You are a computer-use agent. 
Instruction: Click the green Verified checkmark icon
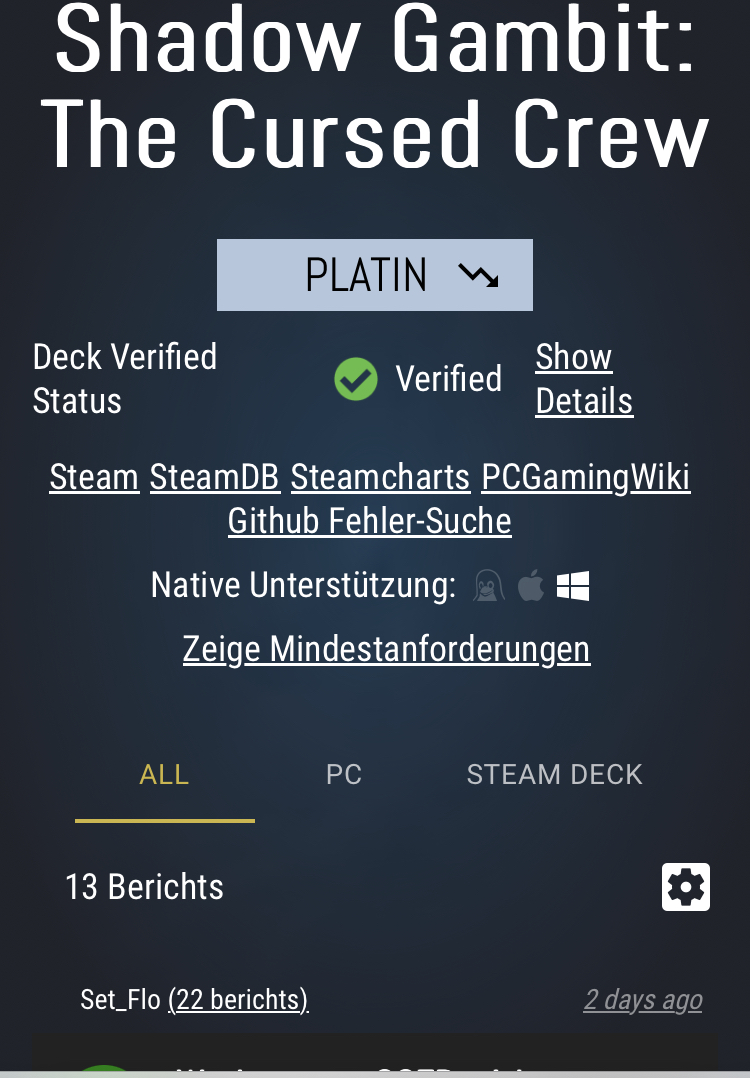click(x=355, y=379)
